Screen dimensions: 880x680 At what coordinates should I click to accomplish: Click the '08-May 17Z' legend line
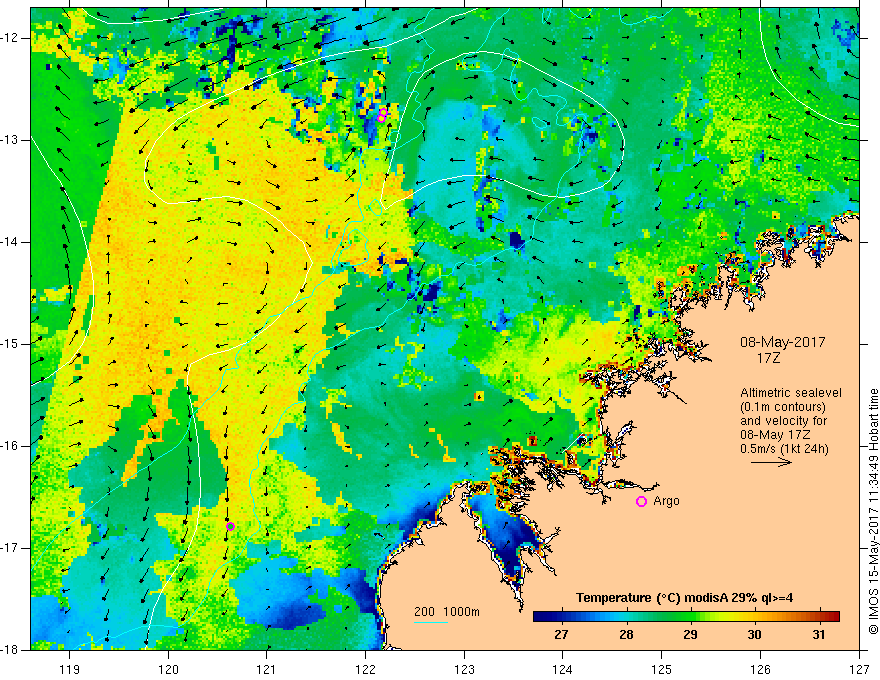pyautogui.click(x=775, y=435)
